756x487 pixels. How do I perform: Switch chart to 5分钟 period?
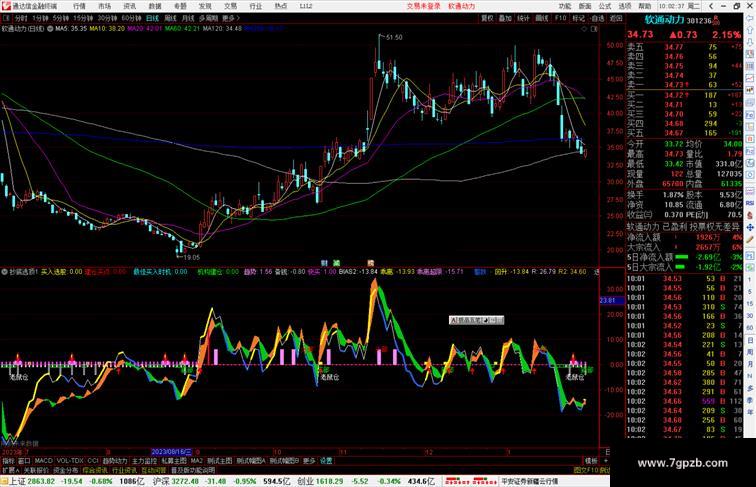coord(61,18)
